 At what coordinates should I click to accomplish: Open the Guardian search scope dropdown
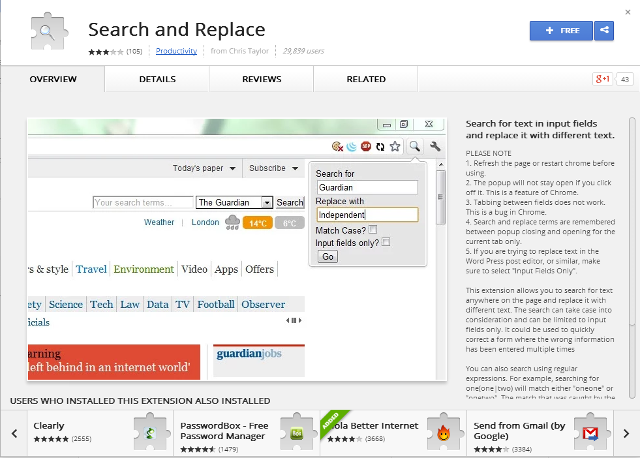point(234,202)
